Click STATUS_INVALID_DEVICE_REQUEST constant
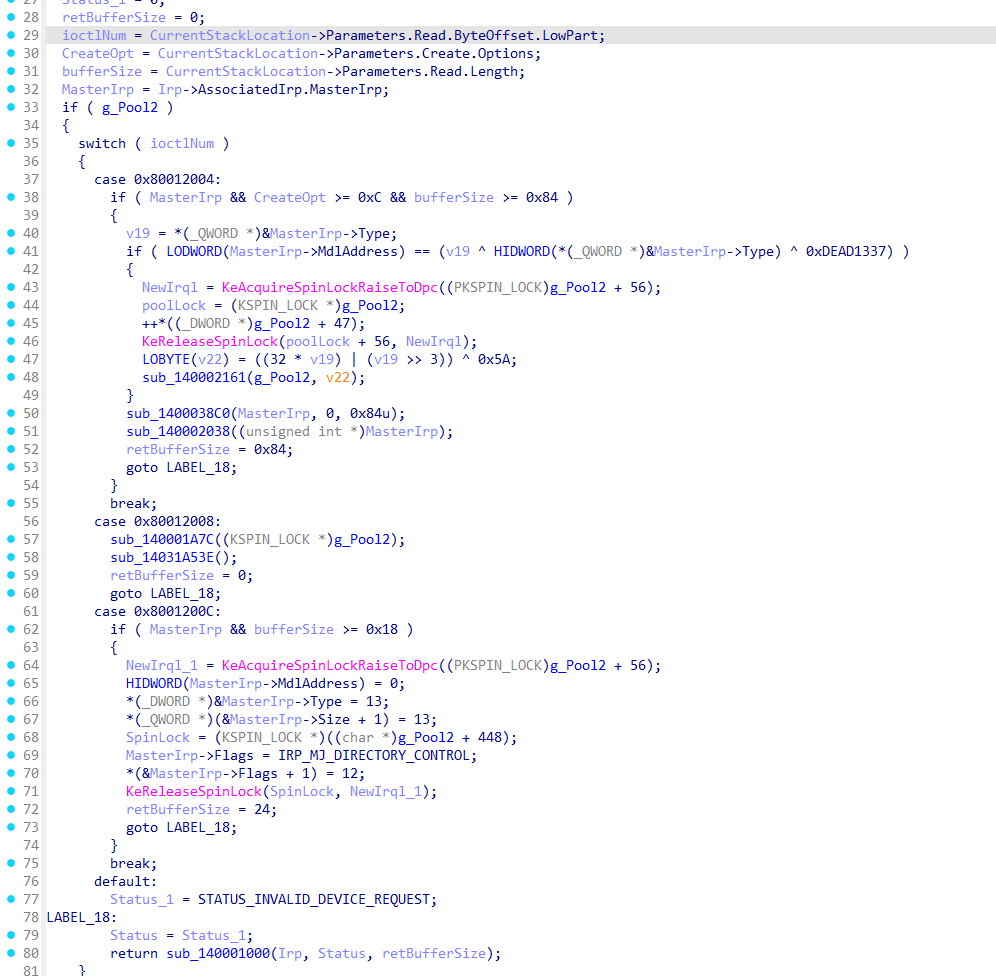 [x=314, y=900]
